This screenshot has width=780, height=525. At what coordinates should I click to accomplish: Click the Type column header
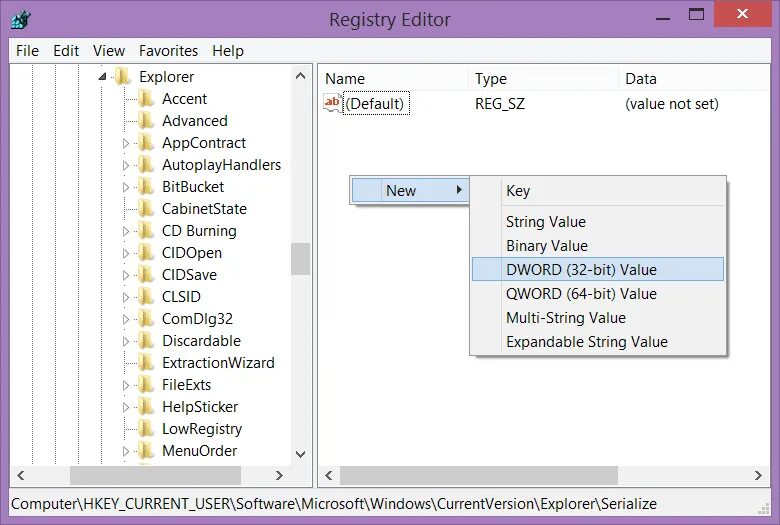pos(543,79)
